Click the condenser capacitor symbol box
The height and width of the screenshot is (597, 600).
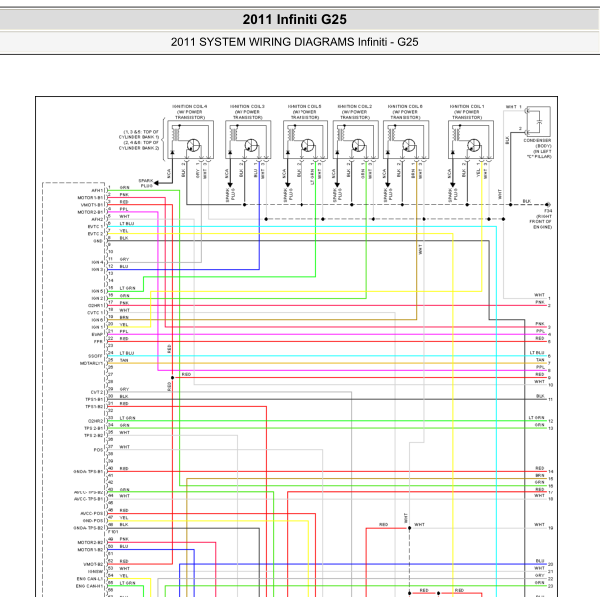point(539,122)
